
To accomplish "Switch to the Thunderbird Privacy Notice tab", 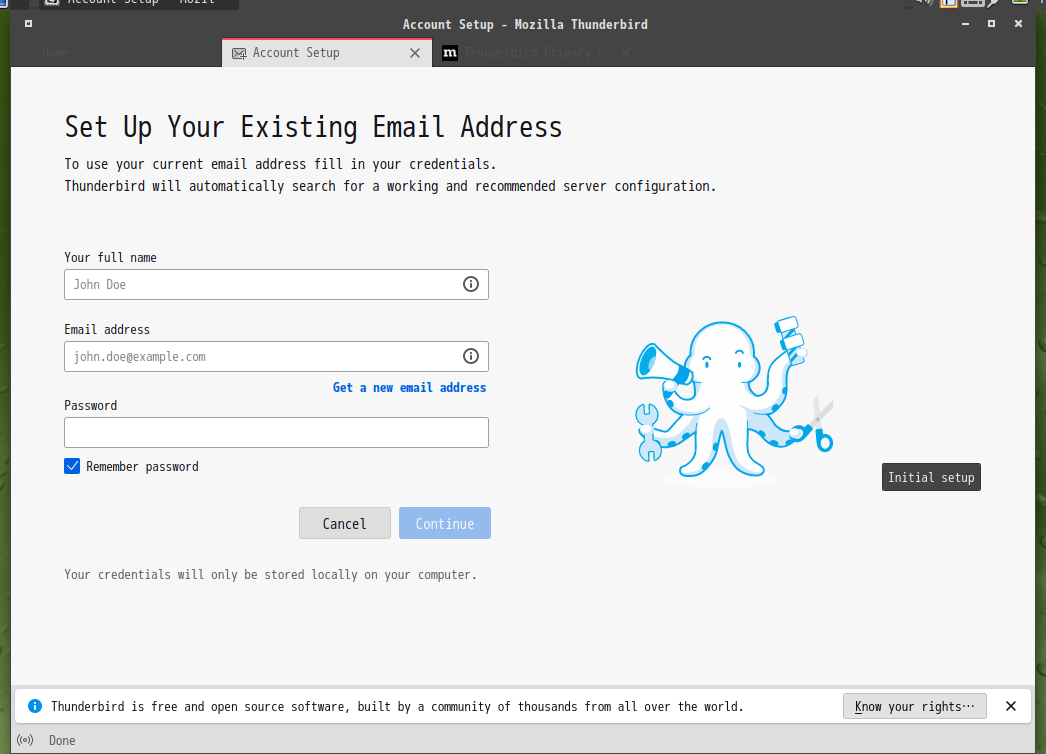I will [x=538, y=53].
